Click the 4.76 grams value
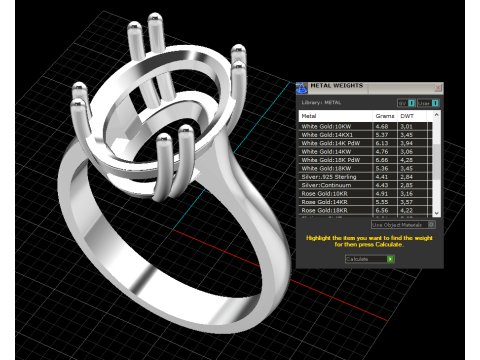 [x=382, y=151]
